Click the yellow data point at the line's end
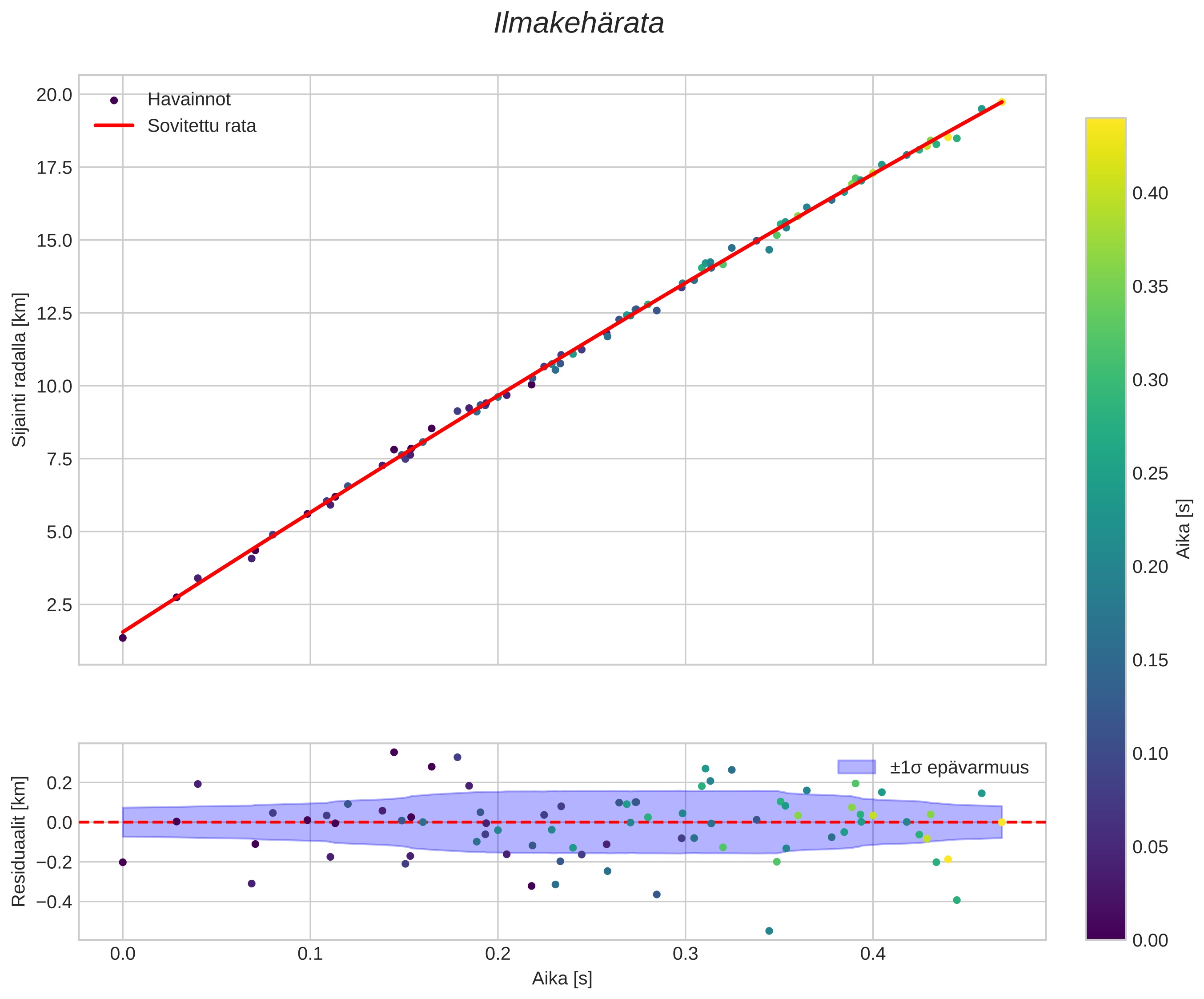This screenshot has width=1204, height=999. (x=1002, y=102)
